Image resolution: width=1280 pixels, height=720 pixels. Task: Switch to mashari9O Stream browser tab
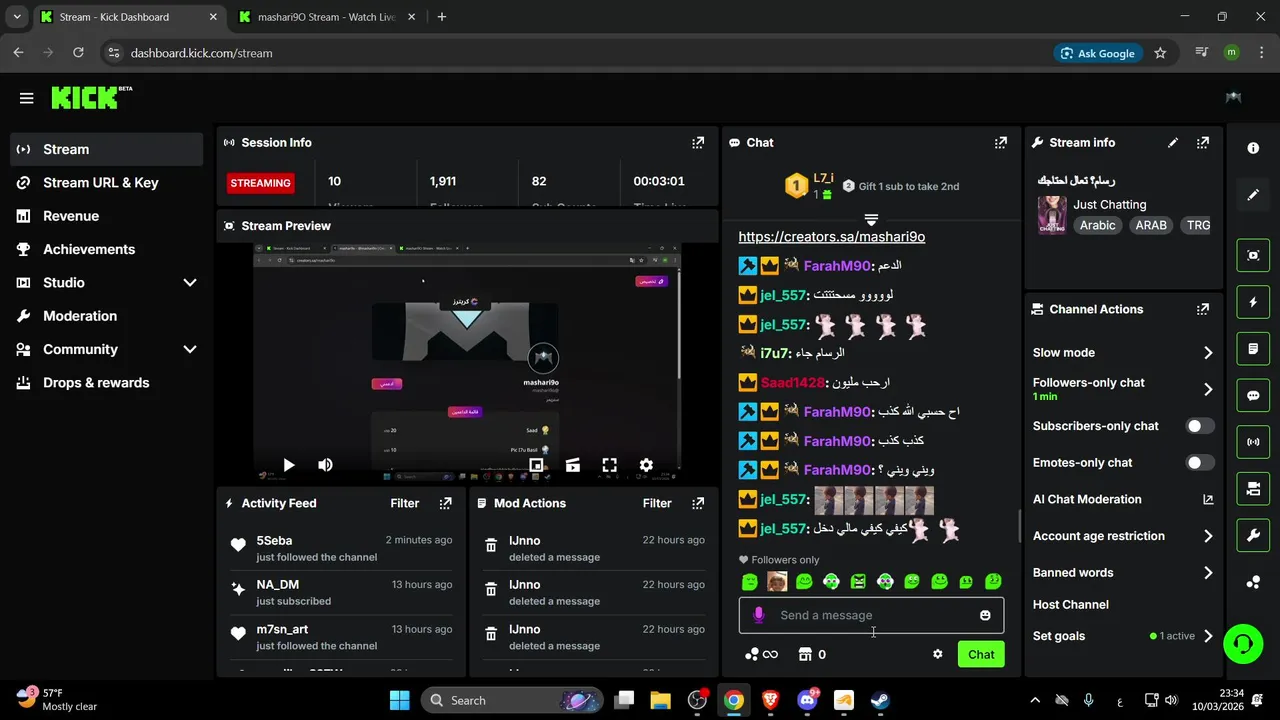tap(326, 17)
